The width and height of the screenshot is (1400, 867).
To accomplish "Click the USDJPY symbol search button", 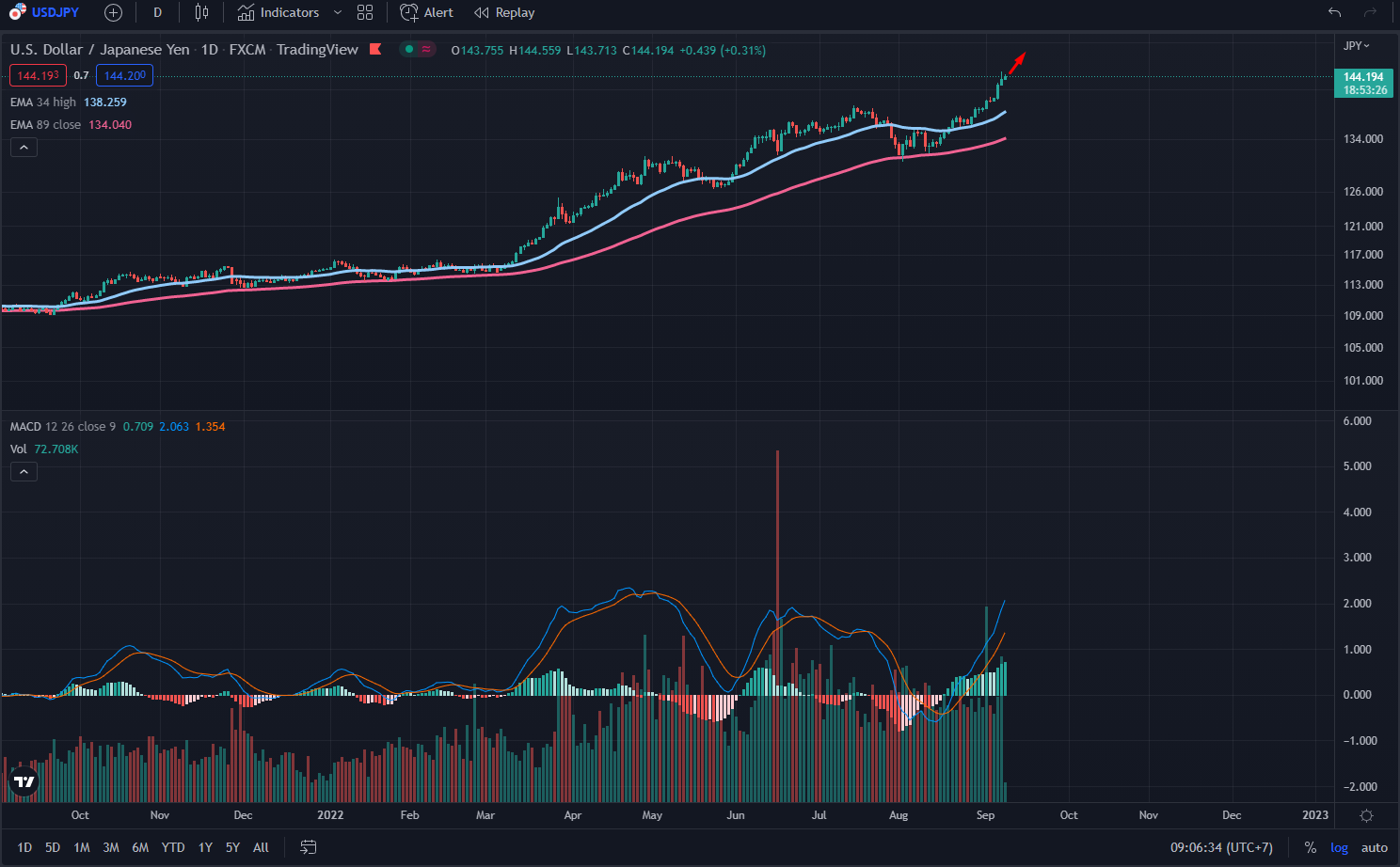I will 45,12.
